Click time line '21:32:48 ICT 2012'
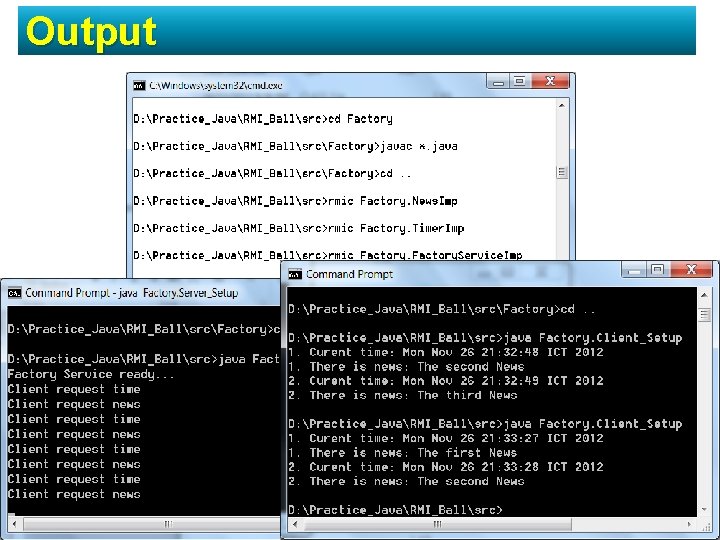The image size is (720, 540). click(x=446, y=353)
